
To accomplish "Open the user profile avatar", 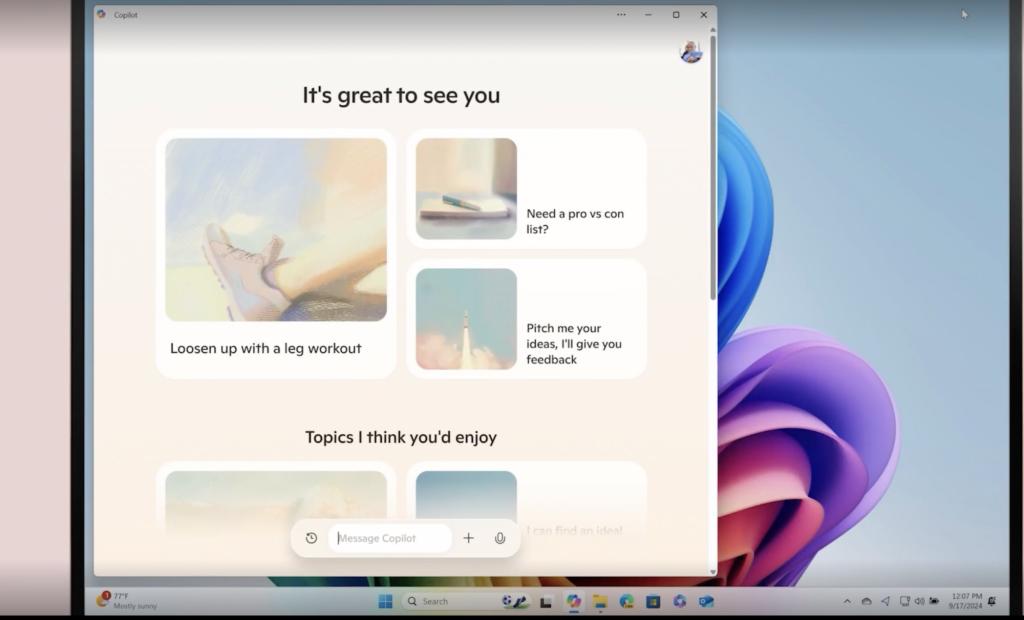I will [x=691, y=52].
